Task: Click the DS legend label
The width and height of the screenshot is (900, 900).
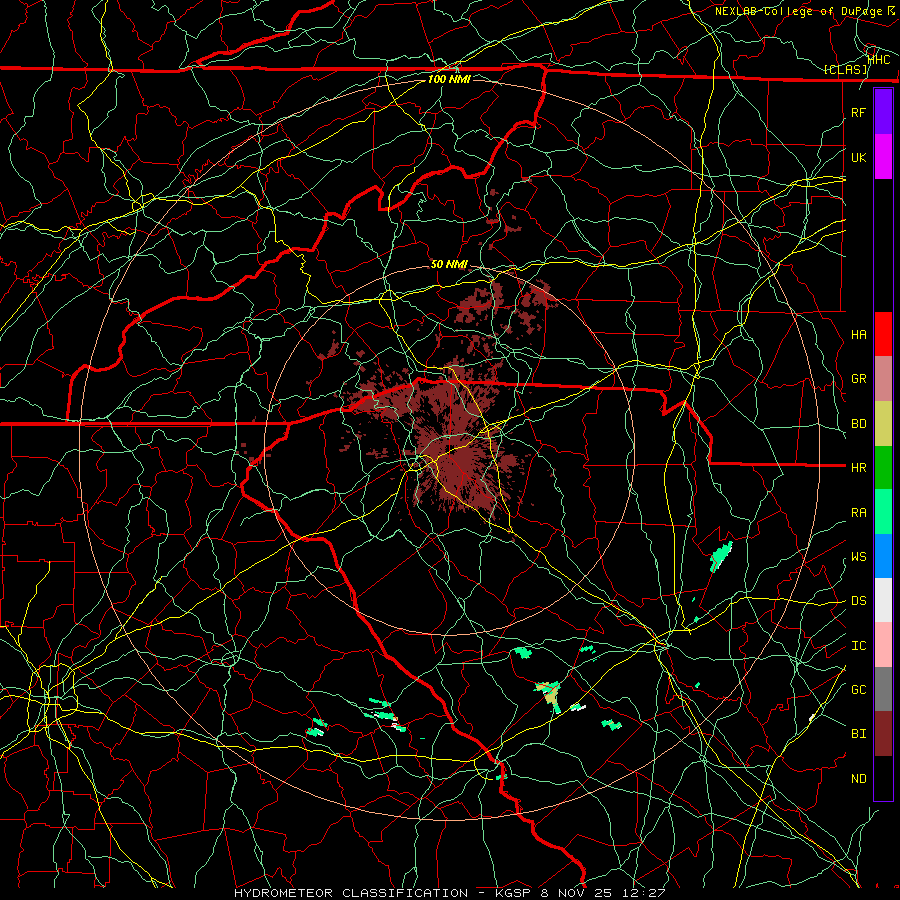Action: [x=858, y=601]
